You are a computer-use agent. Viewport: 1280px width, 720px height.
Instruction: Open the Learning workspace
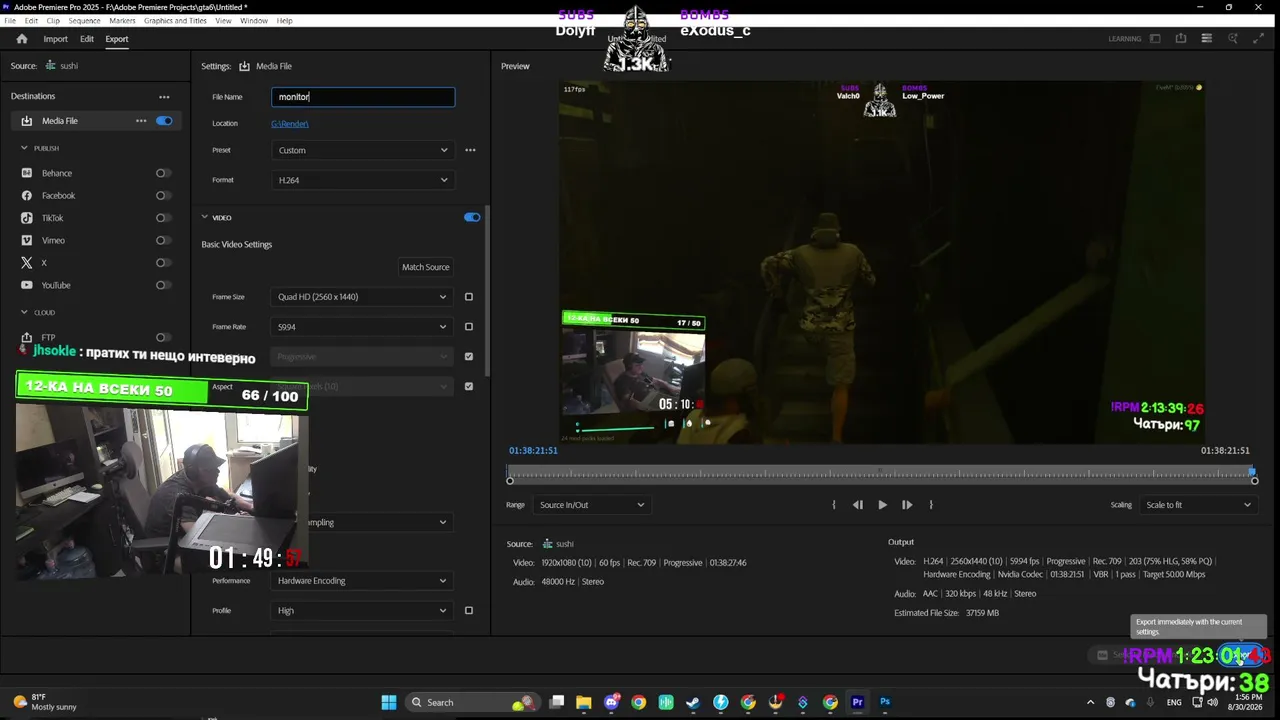coord(1125,39)
